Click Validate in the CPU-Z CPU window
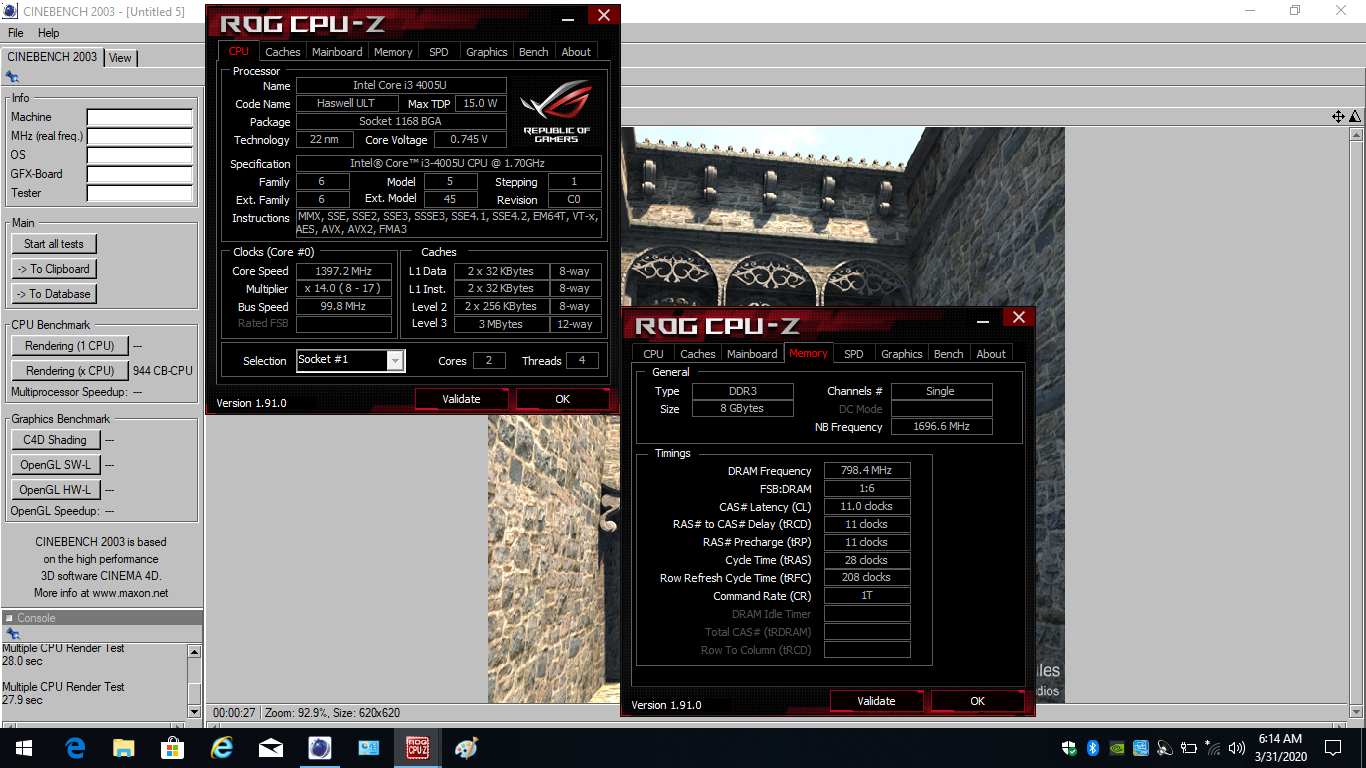Image resolution: width=1366 pixels, height=768 pixels. pyautogui.click(x=462, y=399)
